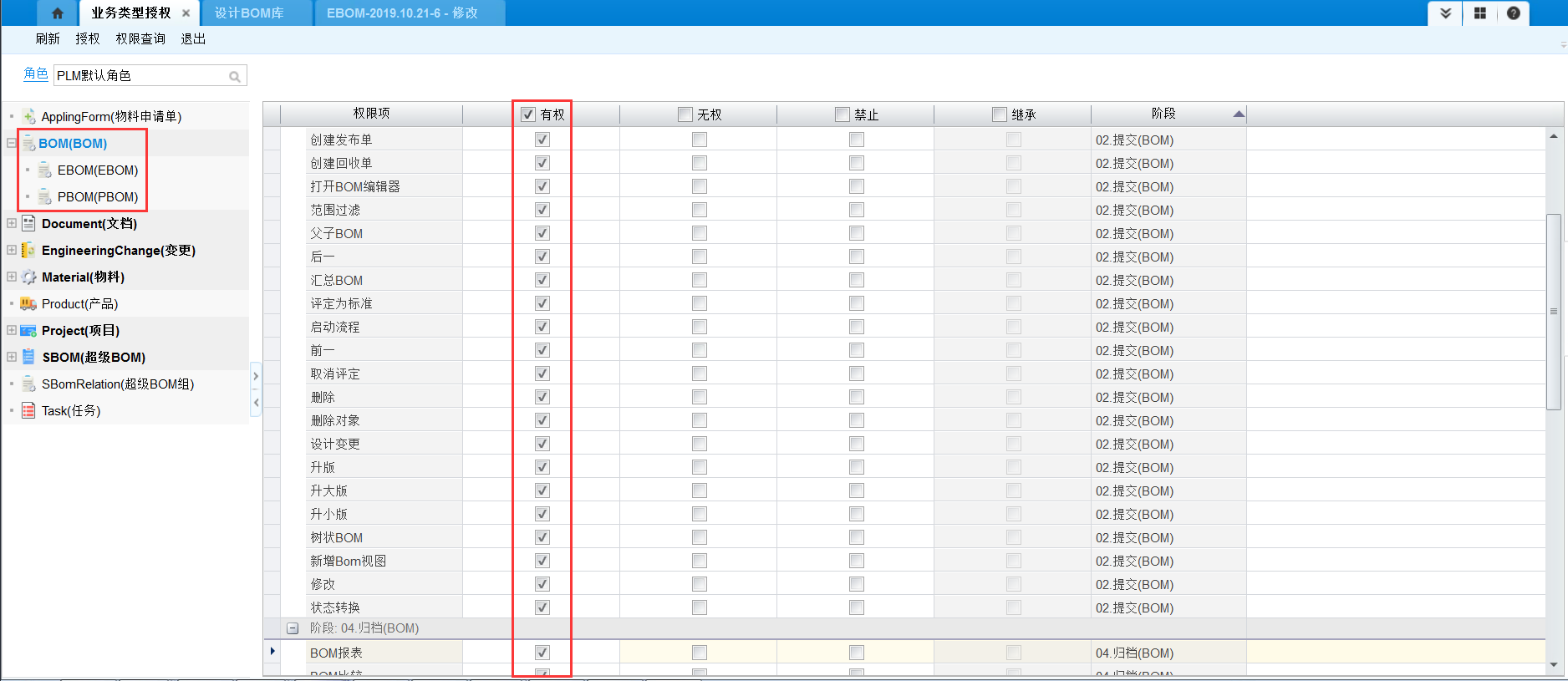Click the home icon tab
Screen dimensions: 1568x681
[x=57, y=13]
